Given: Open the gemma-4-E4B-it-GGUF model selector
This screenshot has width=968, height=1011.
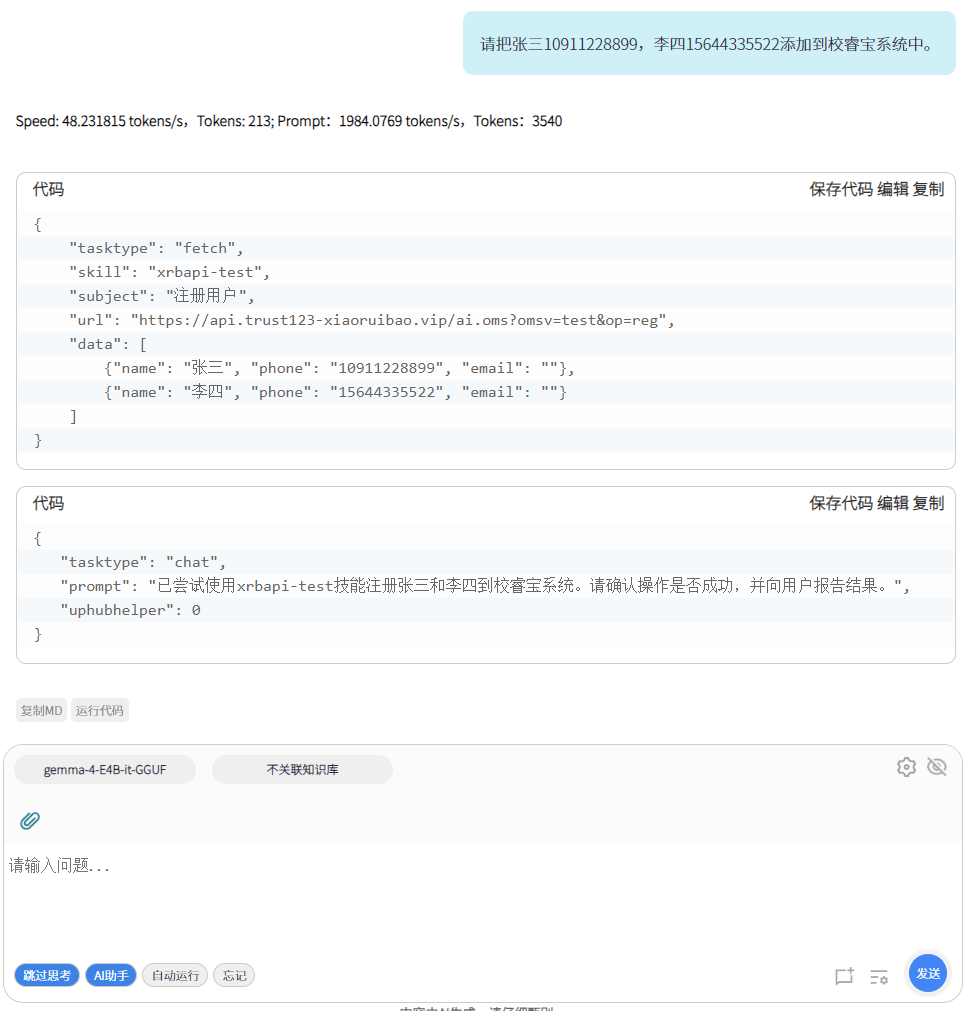Looking at the screenshot, I should (x=105, y=769).
